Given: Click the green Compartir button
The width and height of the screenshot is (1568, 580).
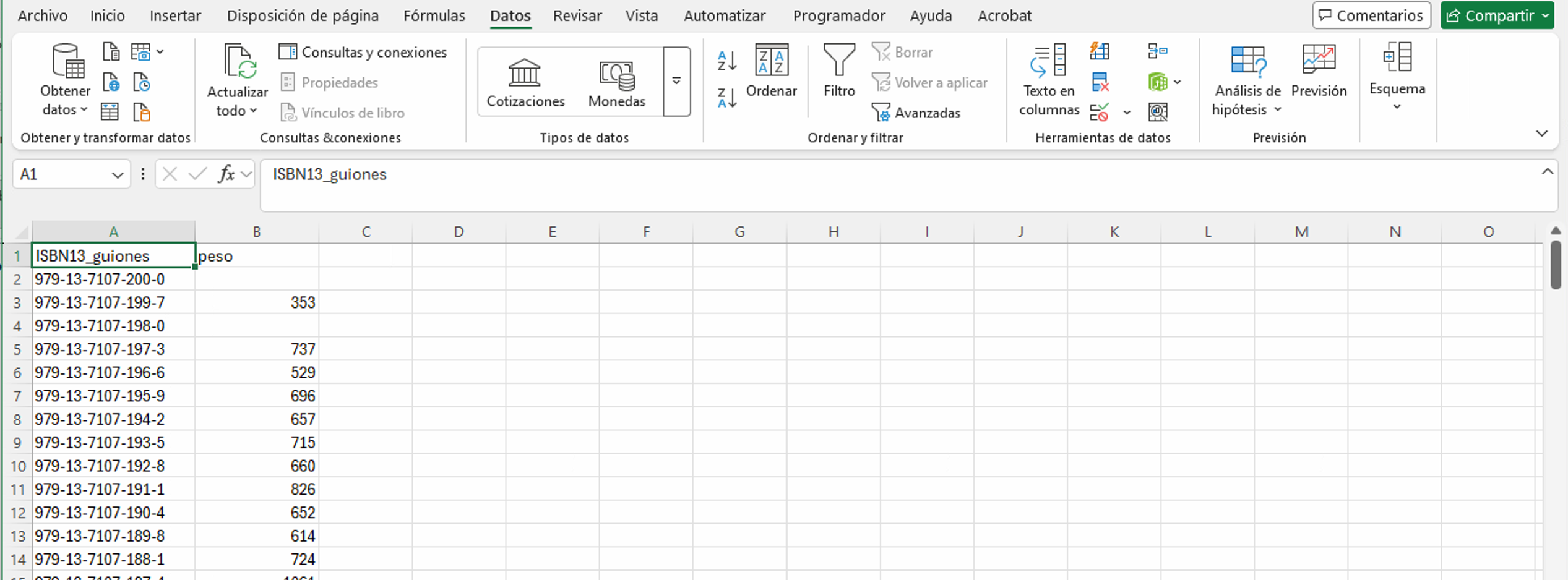Looking at the screenshot, I should click(1497, 15).
